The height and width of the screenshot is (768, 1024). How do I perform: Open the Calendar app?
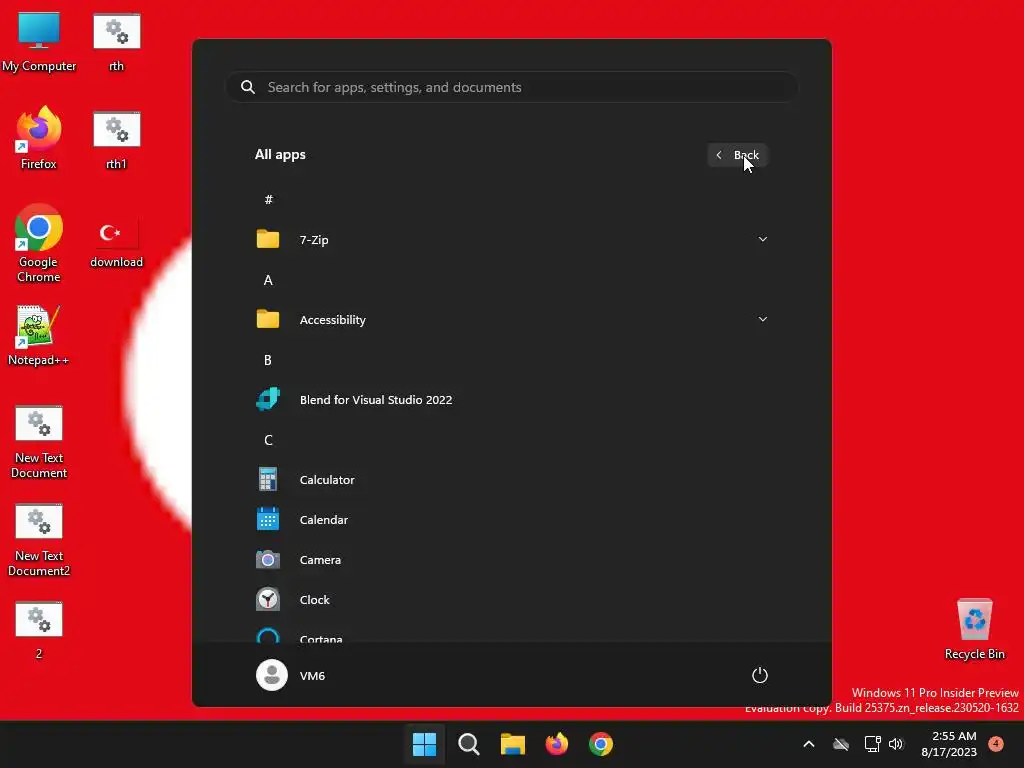tap(511, 520)
